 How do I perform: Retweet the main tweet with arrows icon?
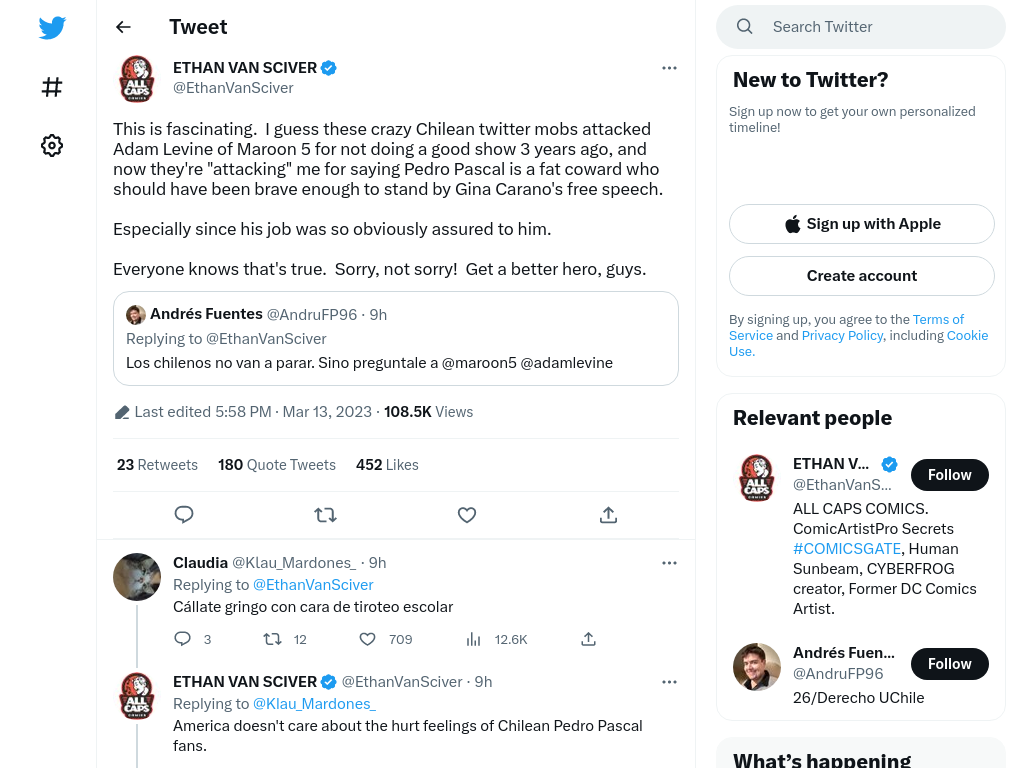pyautogui.click(x=325, y=515)
